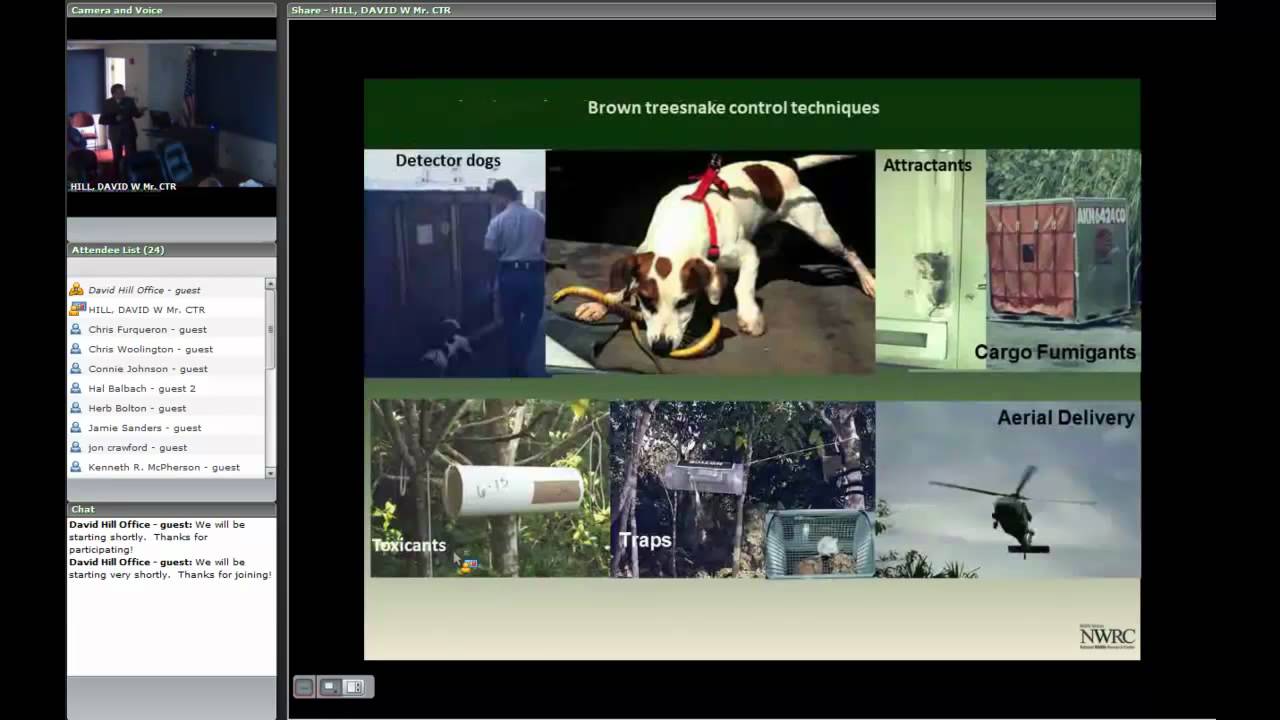Click the Share - HILL, DAVID W panel header
The image size is (1280, 720).
click(x=751, y=10)
